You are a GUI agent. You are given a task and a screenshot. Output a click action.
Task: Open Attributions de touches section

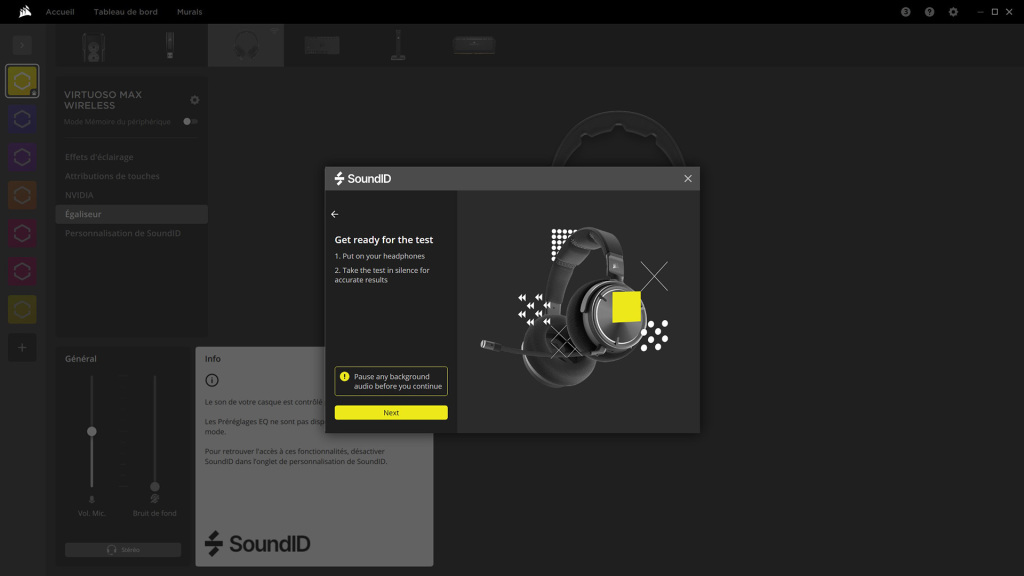click(x=112, y=176)
